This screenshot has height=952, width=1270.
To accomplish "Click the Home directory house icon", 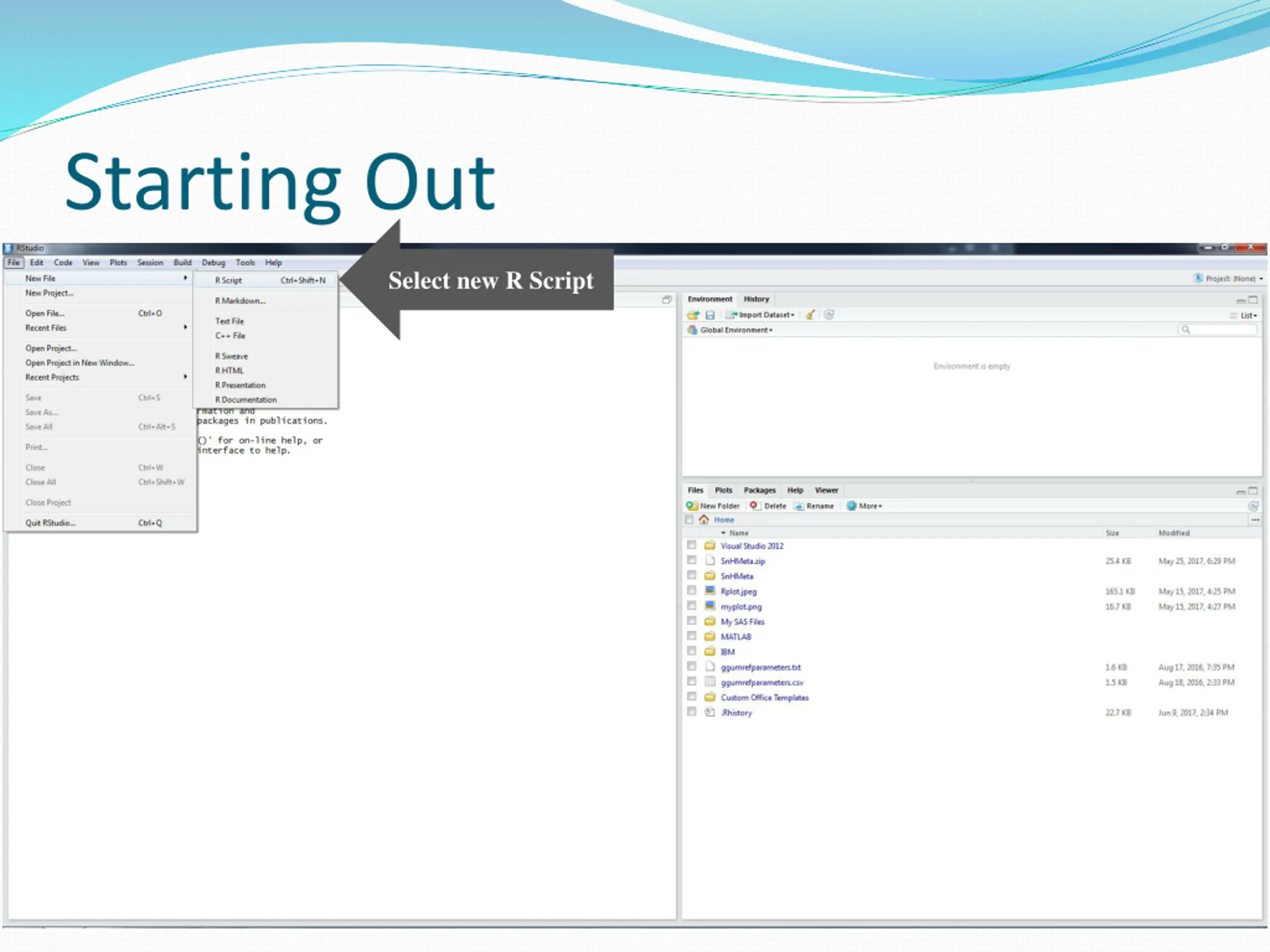I will tap(704, 519).
